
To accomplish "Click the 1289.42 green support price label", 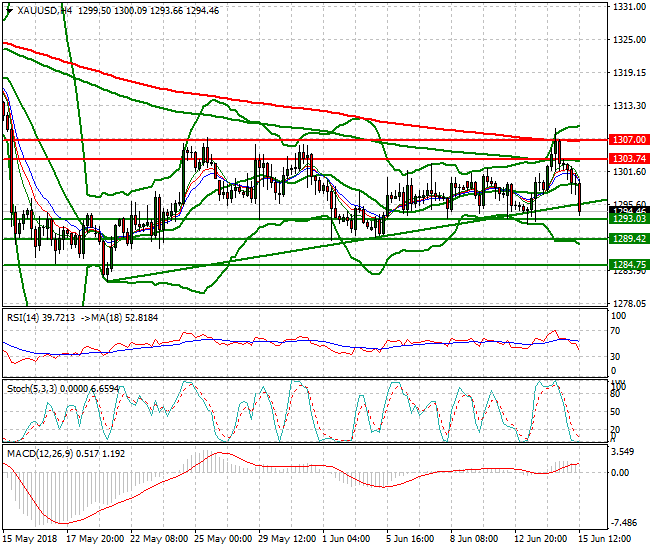I will pos(629,238).
